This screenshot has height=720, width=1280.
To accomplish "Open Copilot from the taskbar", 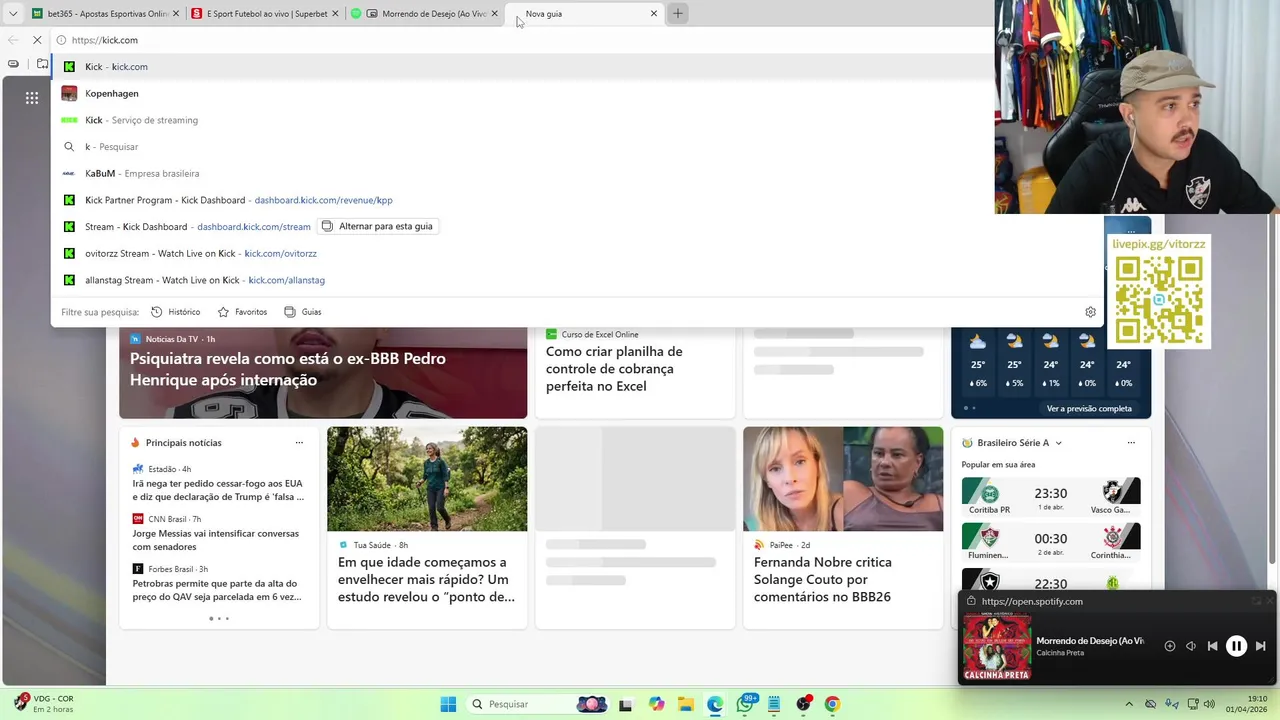I will pos(656,704).
